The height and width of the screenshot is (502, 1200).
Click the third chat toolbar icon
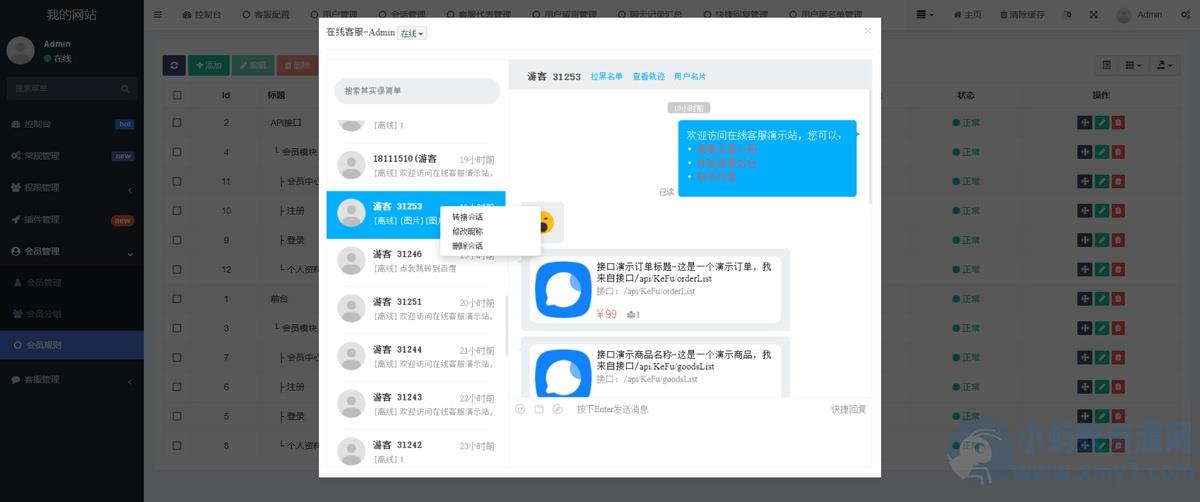click(557, 409)
